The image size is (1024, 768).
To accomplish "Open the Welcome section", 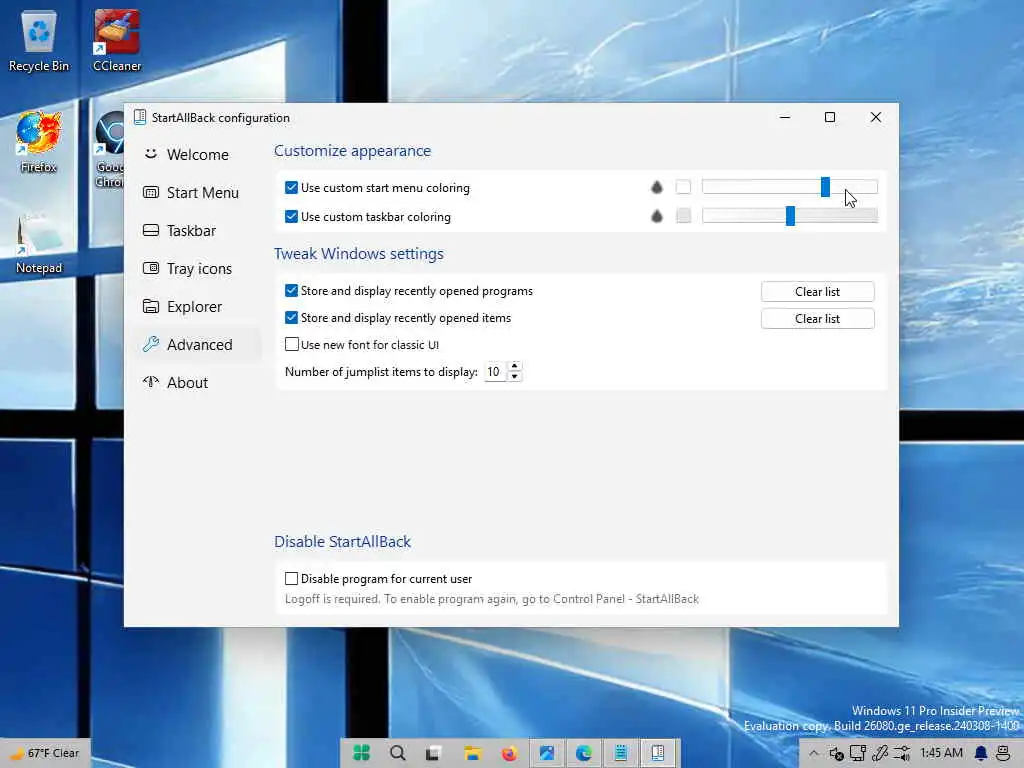I will pos(198,155).
